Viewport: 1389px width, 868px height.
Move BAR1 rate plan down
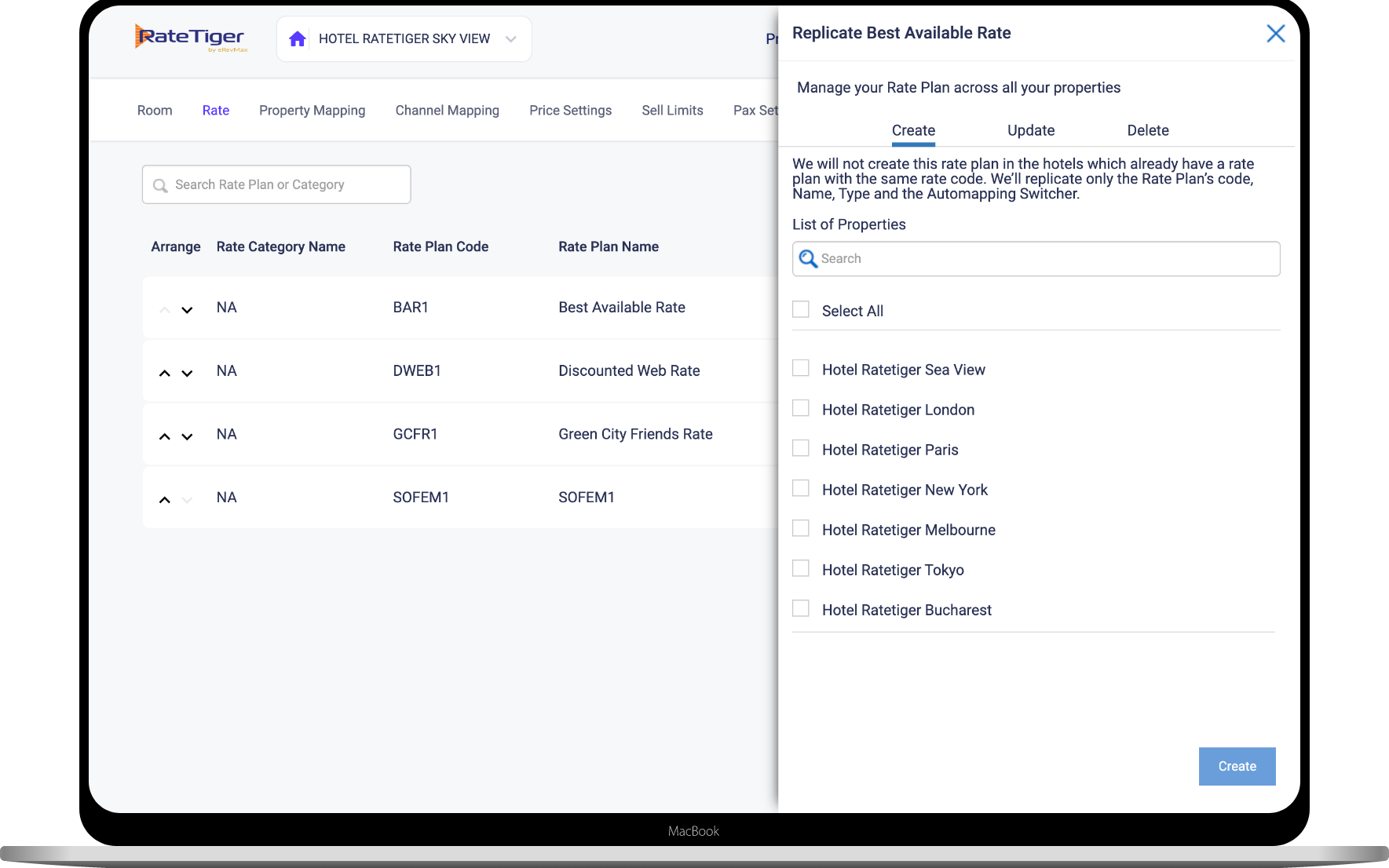pyautogui.click(x=187, y=310)
